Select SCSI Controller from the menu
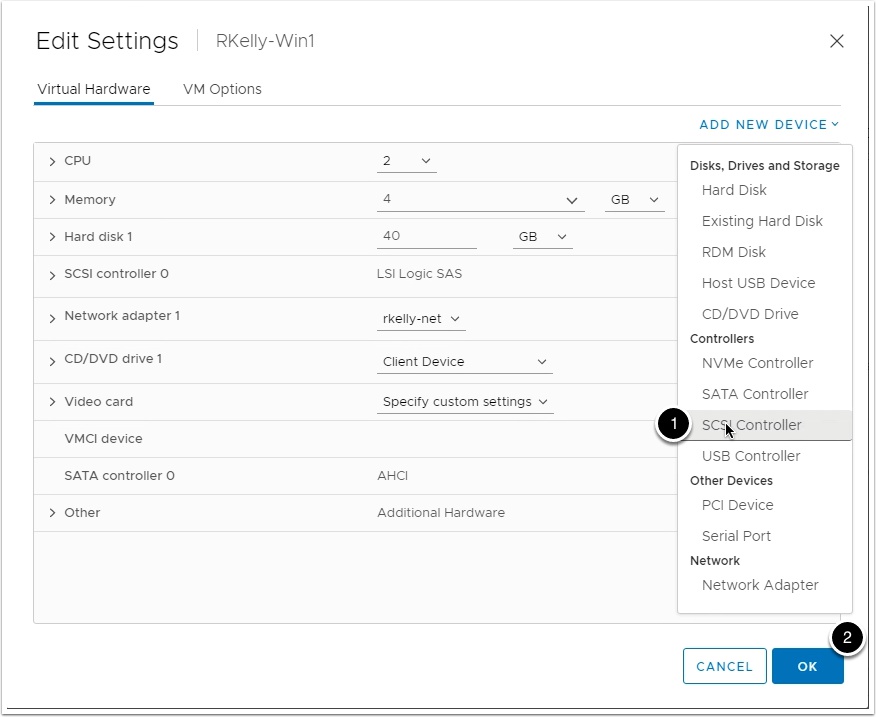 (765, 425)
